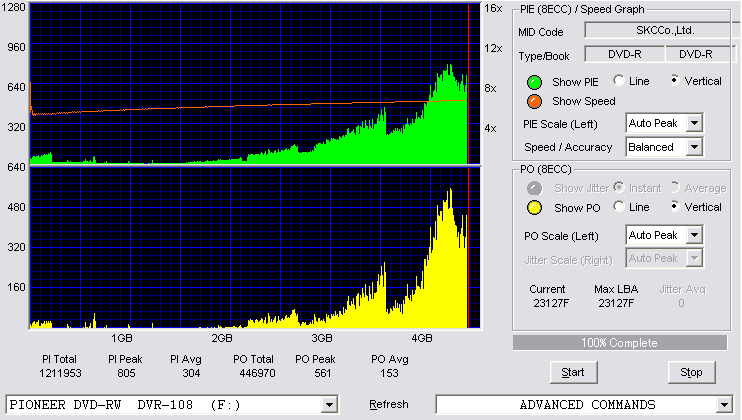This screenshot has width=742, height=420.
Task: Click the PI Total value 1211953
Action: pos(60,373)
